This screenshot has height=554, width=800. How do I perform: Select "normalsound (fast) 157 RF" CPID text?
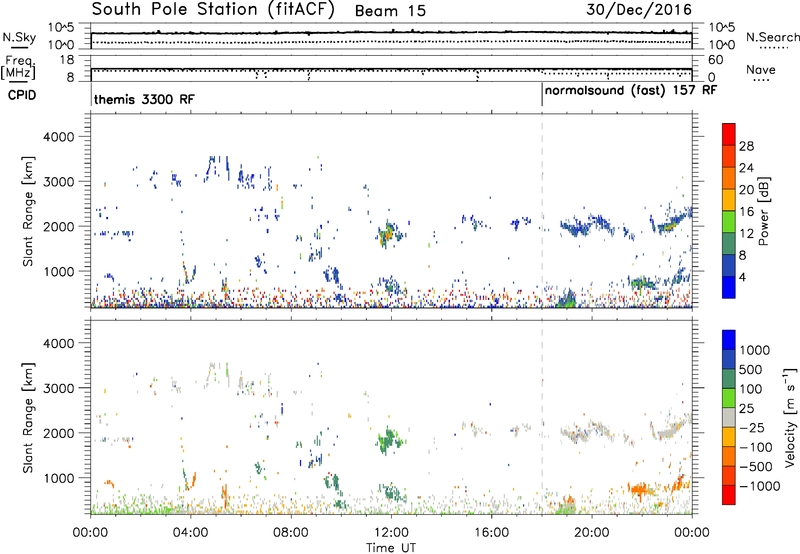(x=631, y=90)
